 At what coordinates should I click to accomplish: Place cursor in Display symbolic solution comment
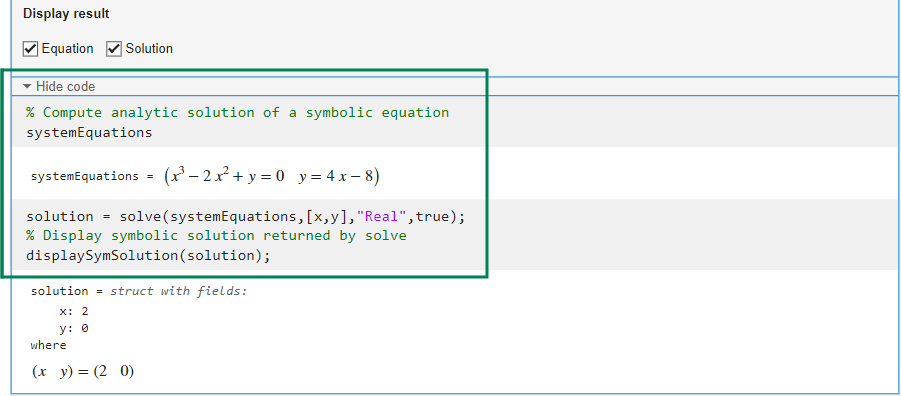pos(216,236)
